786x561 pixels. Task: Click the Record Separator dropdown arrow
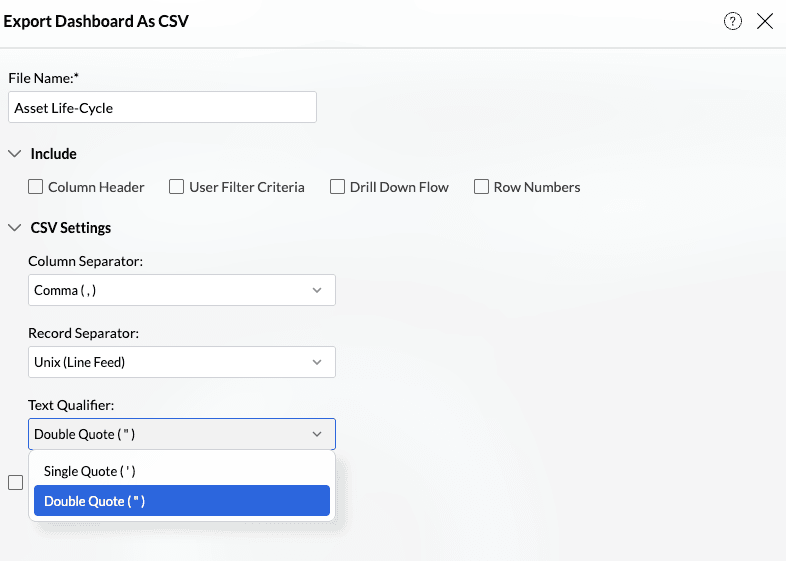tap(317, 362)
